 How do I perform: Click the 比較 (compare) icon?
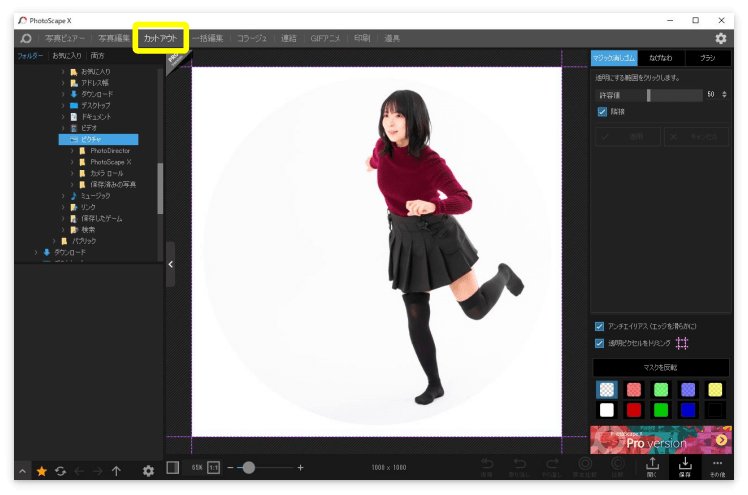pos(617,467)
